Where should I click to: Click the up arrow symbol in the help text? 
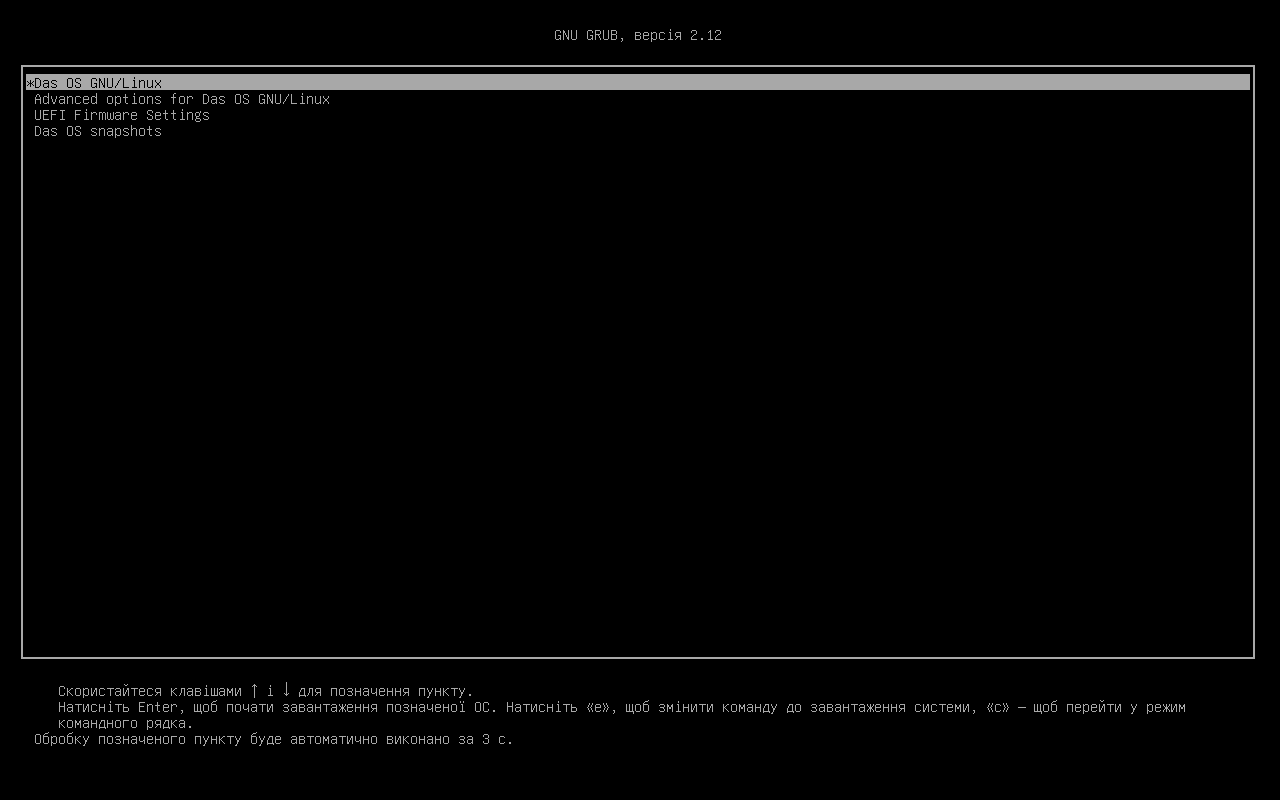point(254,690)
